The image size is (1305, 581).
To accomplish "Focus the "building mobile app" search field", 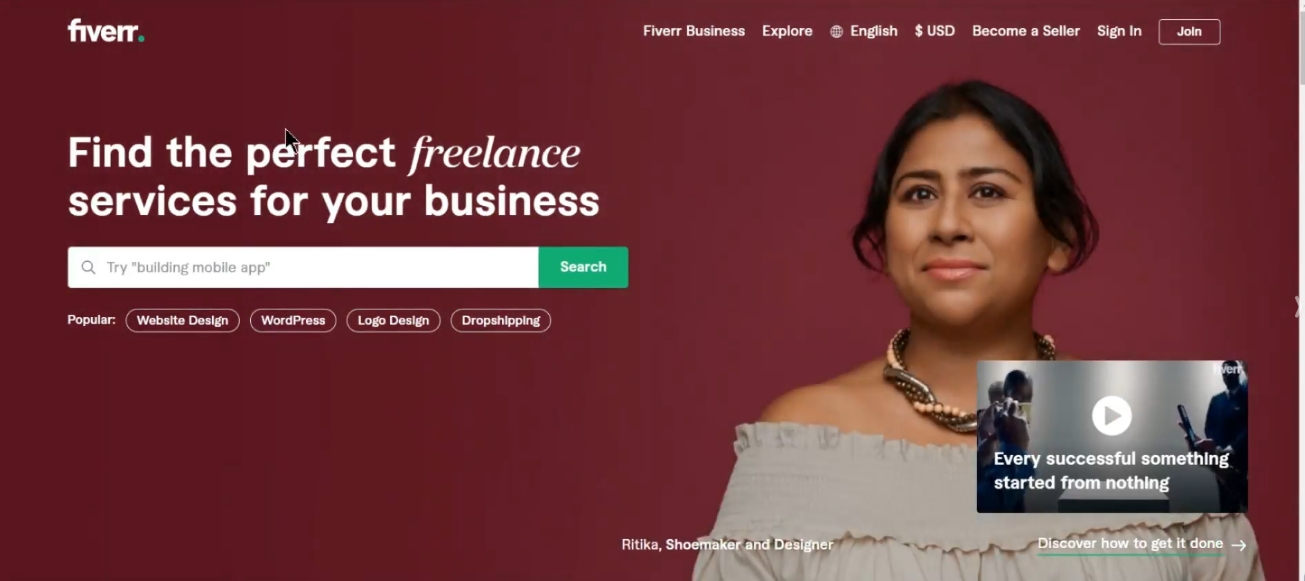I will [x=303, y=267].
